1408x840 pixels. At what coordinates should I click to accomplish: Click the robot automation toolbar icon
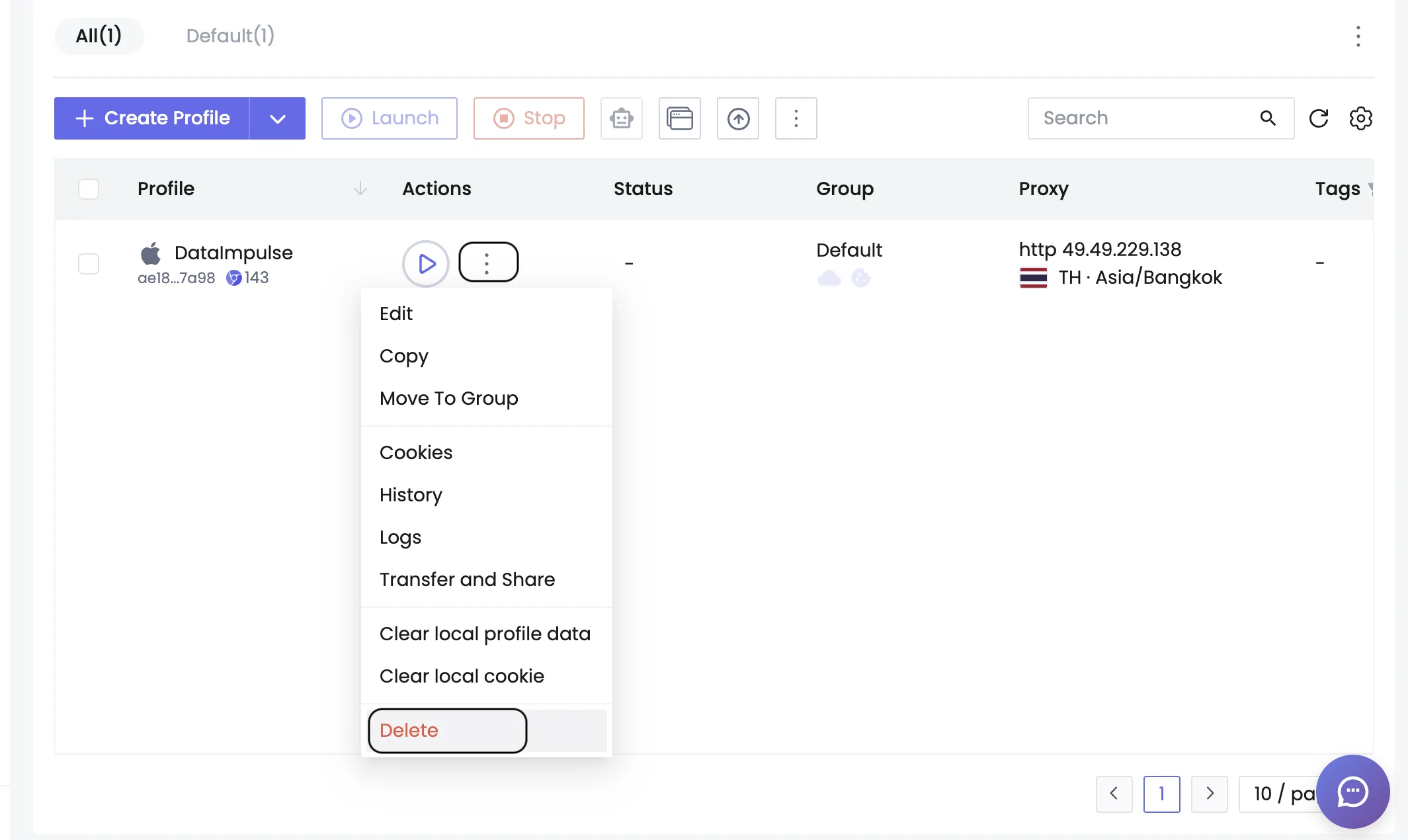click(x=621, y=118)
